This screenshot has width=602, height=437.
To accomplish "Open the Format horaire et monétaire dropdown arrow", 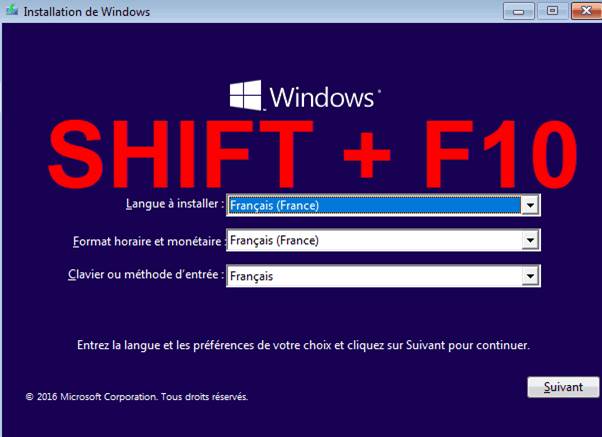I will [531, 240].
